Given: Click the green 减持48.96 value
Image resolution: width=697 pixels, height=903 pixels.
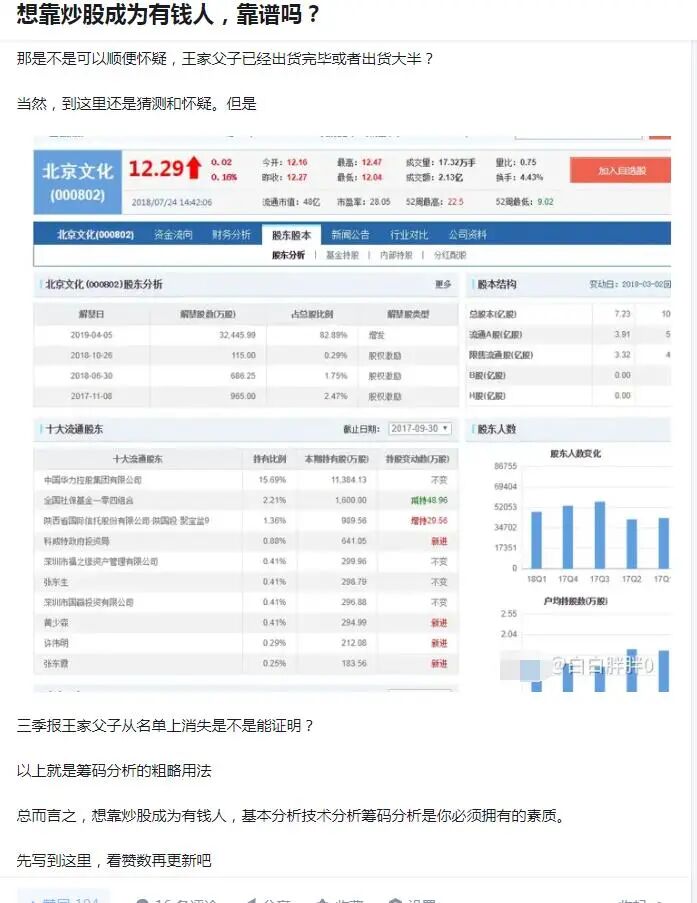Looking at the screenshot, I should click(x=429, y=500).
